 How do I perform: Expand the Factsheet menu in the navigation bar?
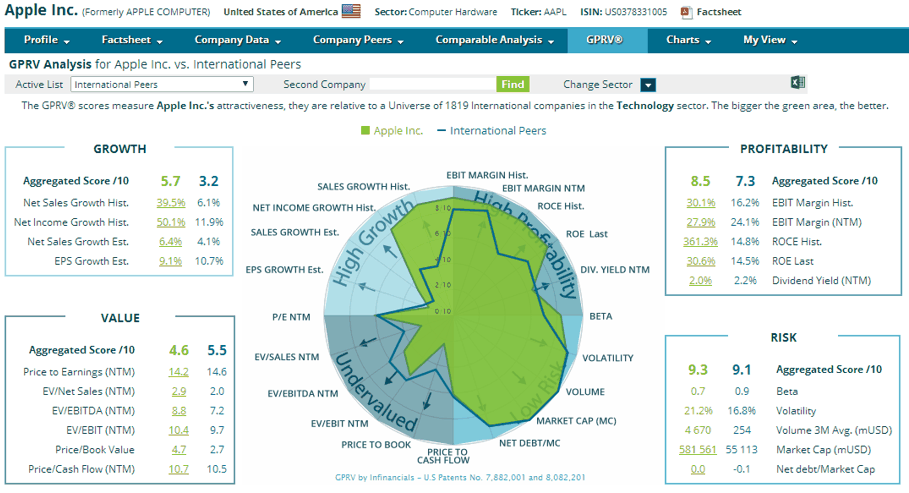tap(132, 40)
